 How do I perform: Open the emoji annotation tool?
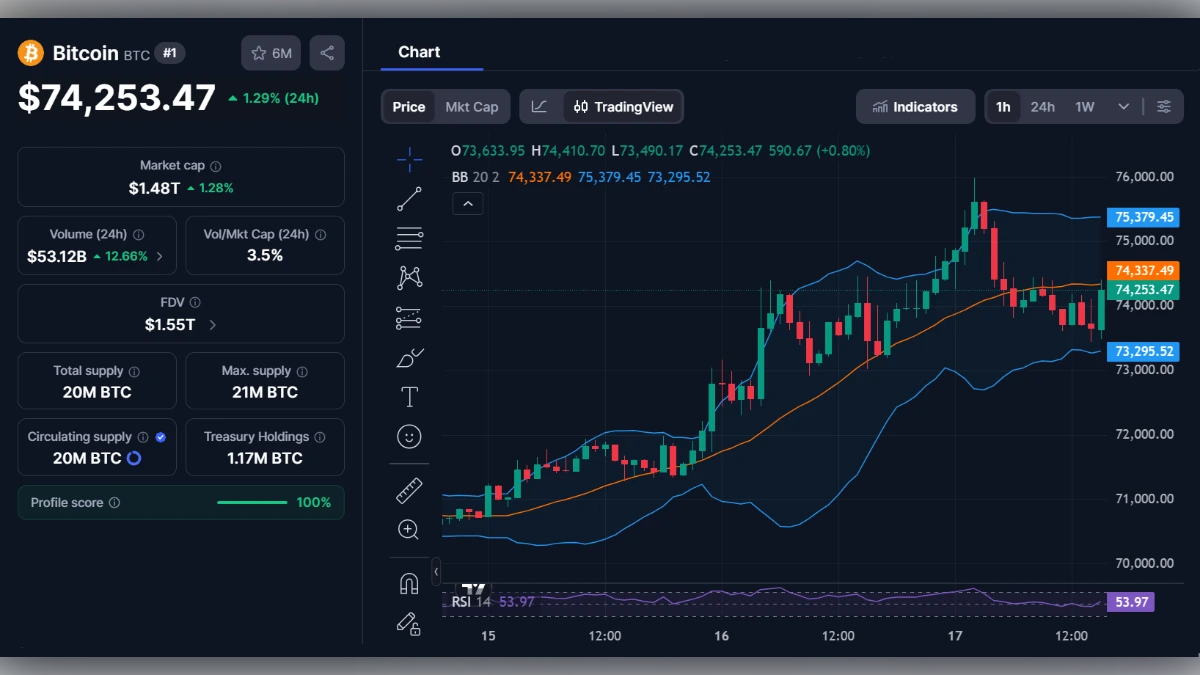click(x=409, y=436)
